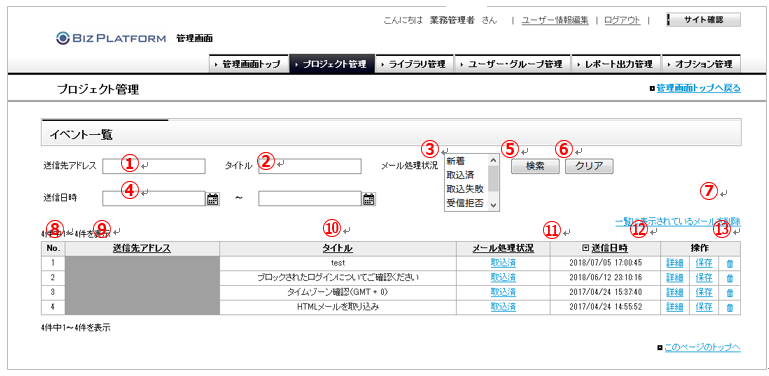Click title HTMLメールを取り込み
The height and width of the screenshot is (376, 769).
pos(337,307)
